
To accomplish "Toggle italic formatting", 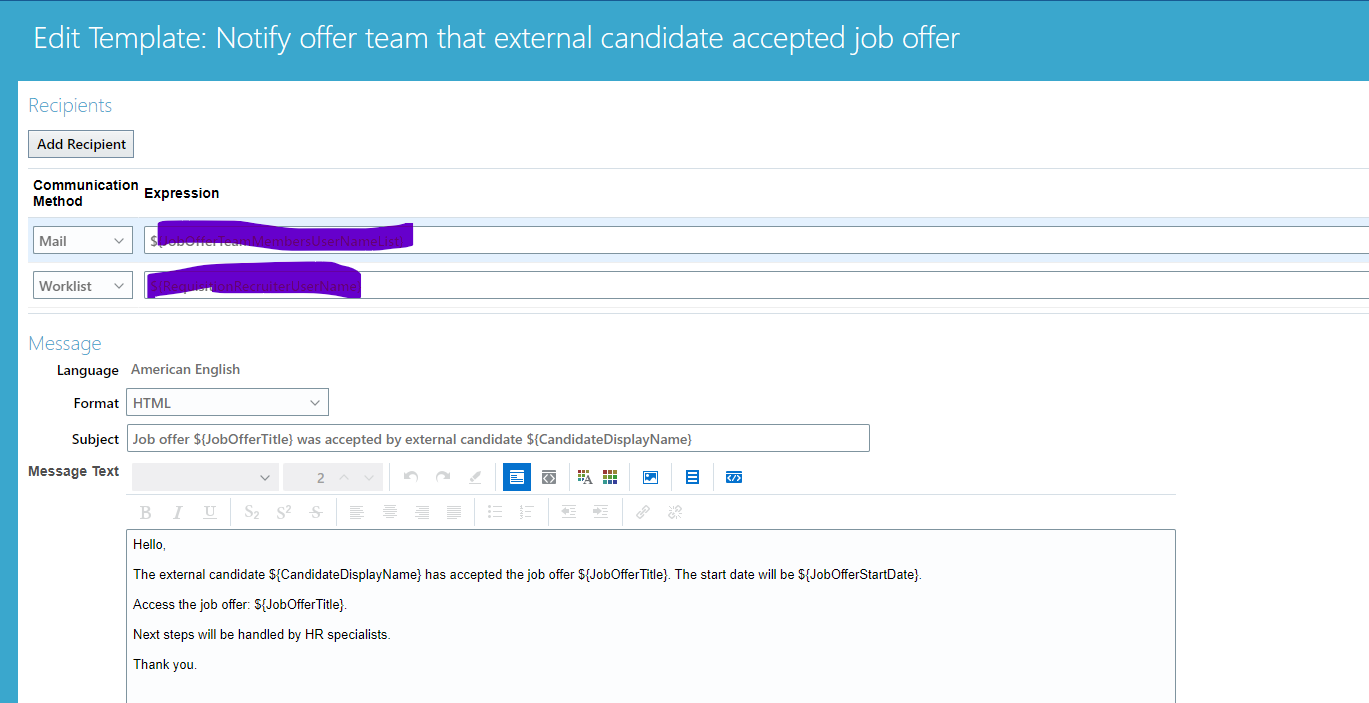I will [177, 511].
